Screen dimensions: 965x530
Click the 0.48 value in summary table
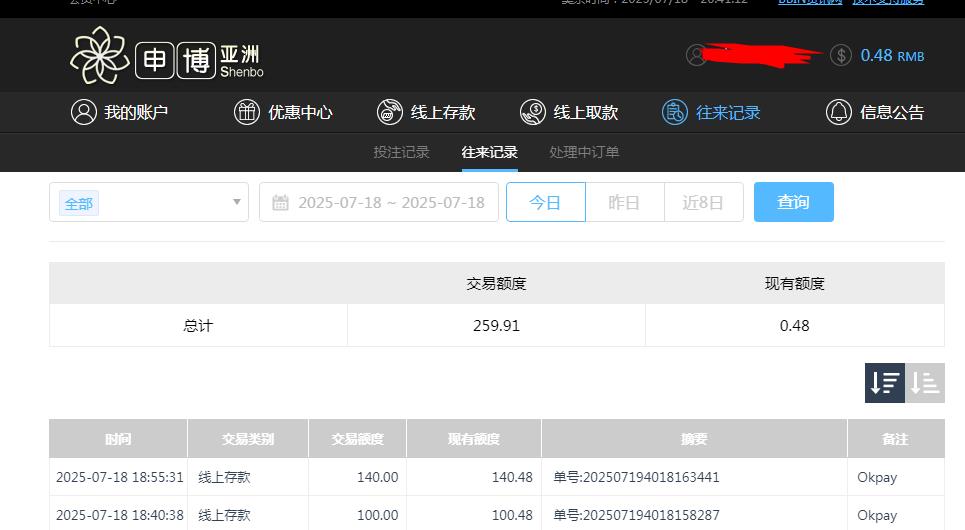[x=795, y=326]
